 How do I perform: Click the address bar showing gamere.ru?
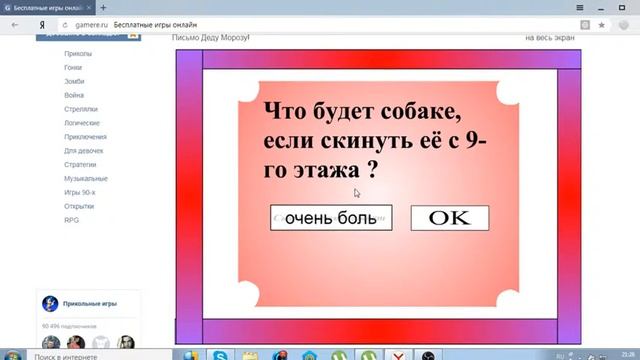(x=318, y=25)
